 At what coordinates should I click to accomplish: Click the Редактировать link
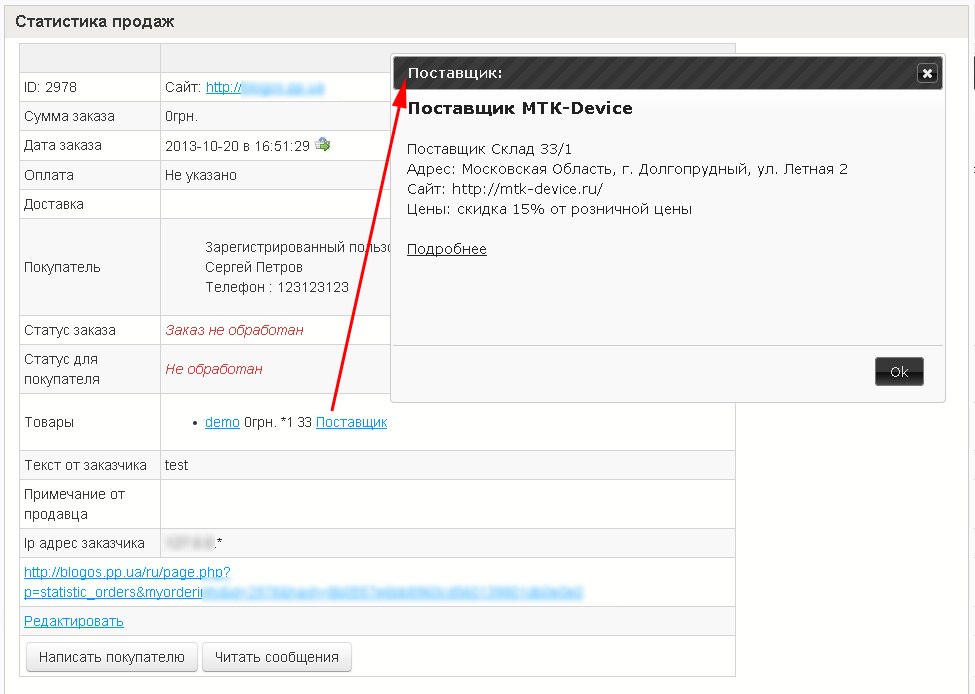pyautogui.click(x=74, y=621)
